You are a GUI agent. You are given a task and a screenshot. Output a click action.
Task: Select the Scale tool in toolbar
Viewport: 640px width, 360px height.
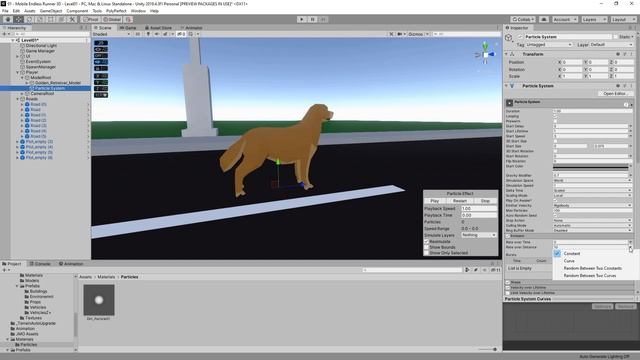[40, 19]
